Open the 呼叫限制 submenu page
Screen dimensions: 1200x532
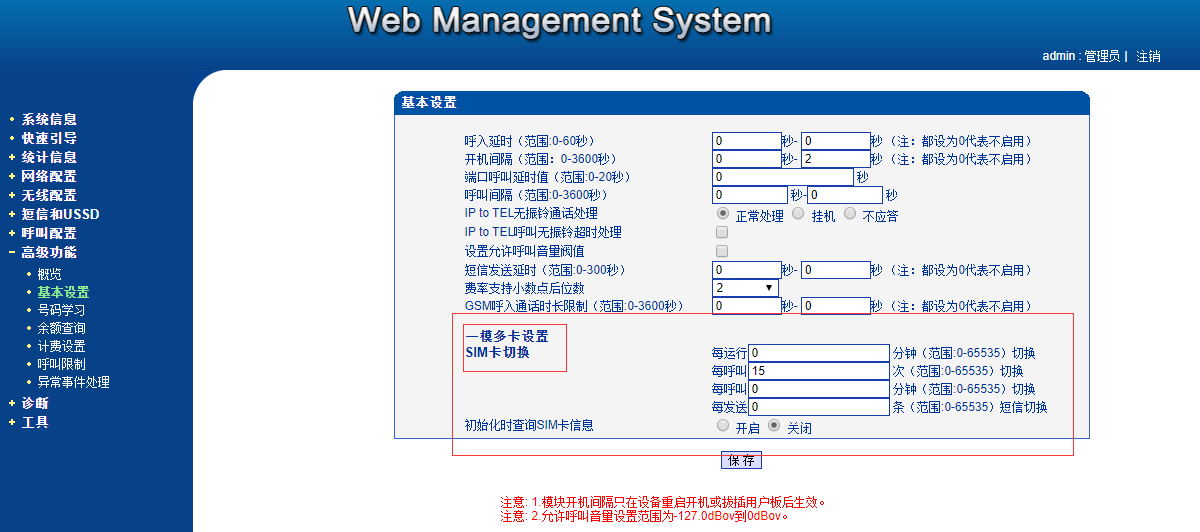pyautogui.click(x=61, y=364)
